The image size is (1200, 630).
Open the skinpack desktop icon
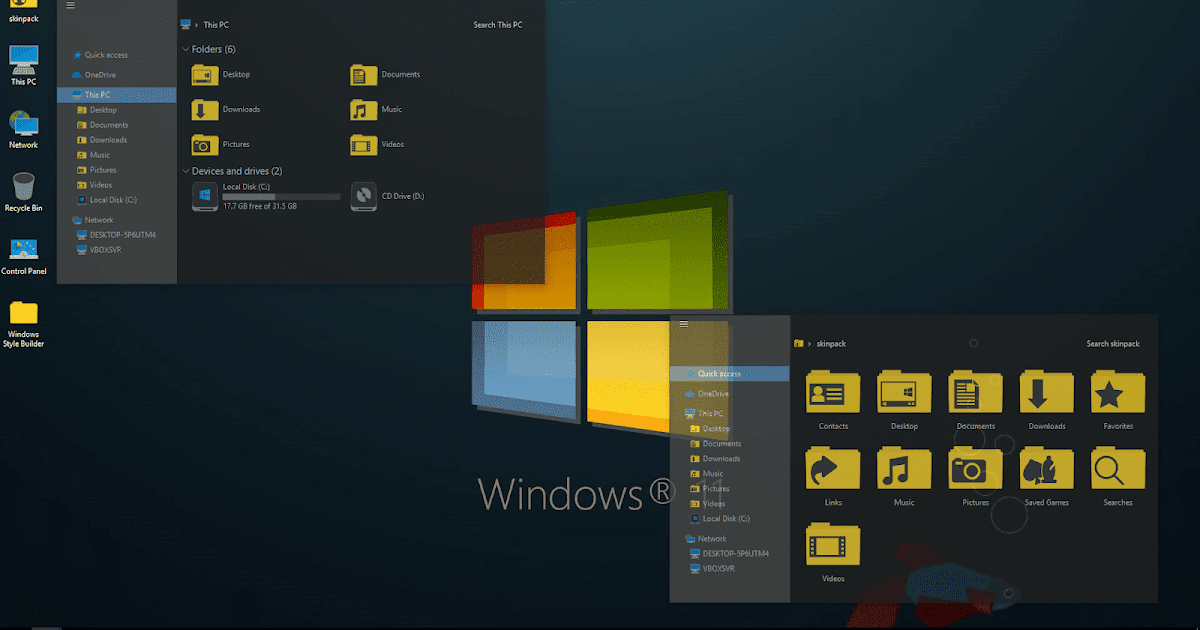[24, 10]
